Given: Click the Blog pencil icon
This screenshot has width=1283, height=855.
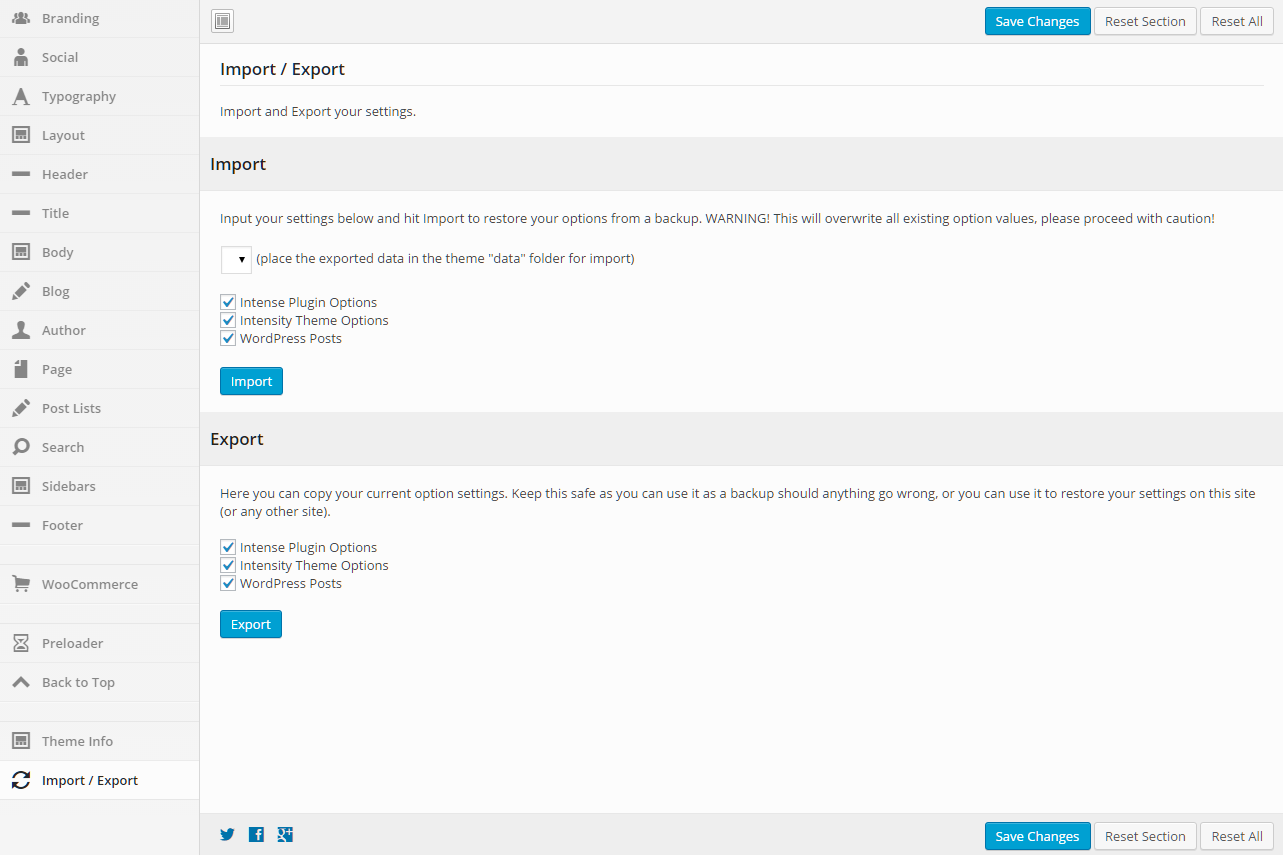Looking at the screenshot, I should coord(21,291).
